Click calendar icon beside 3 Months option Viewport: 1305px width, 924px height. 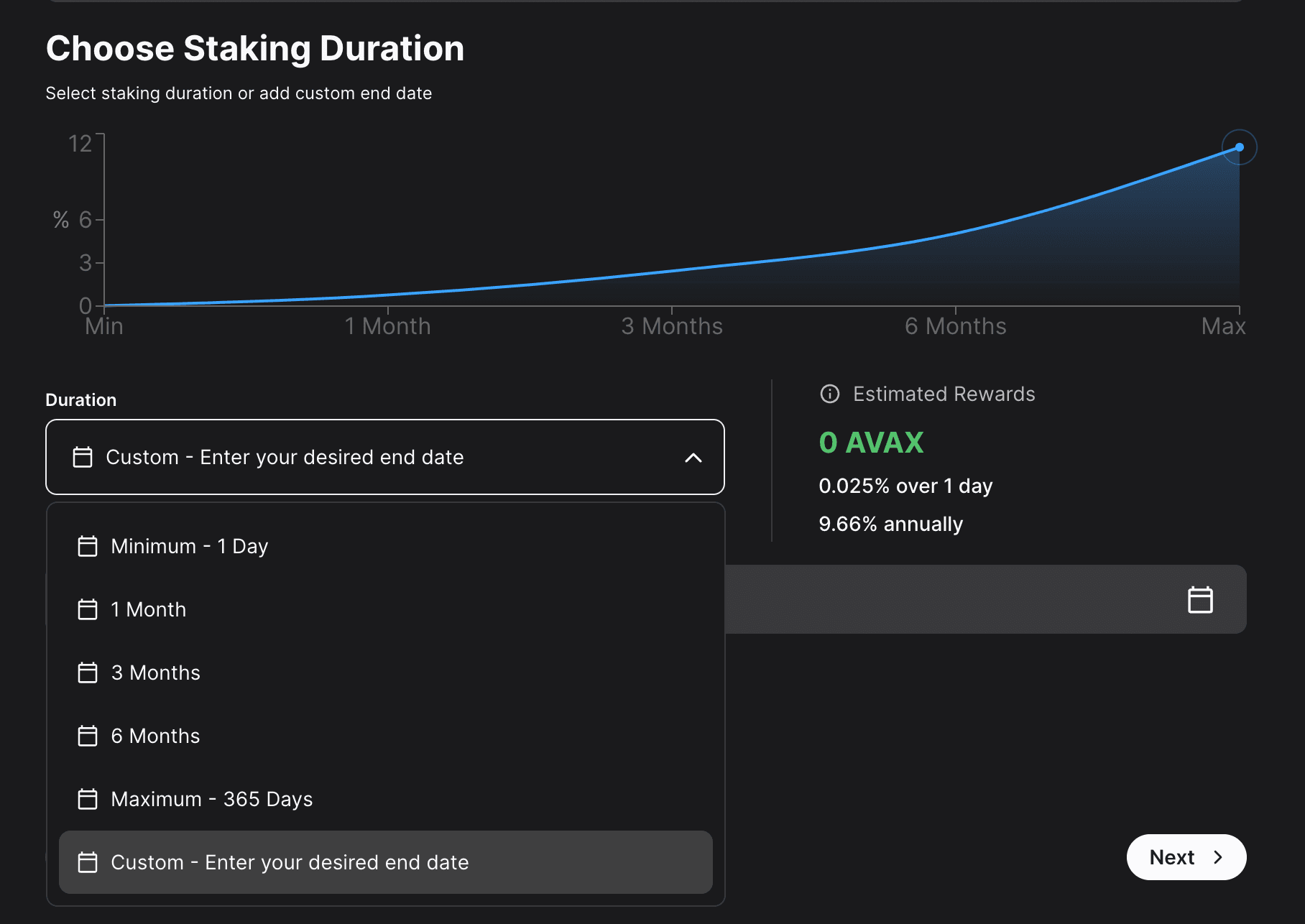coord(88,673)
